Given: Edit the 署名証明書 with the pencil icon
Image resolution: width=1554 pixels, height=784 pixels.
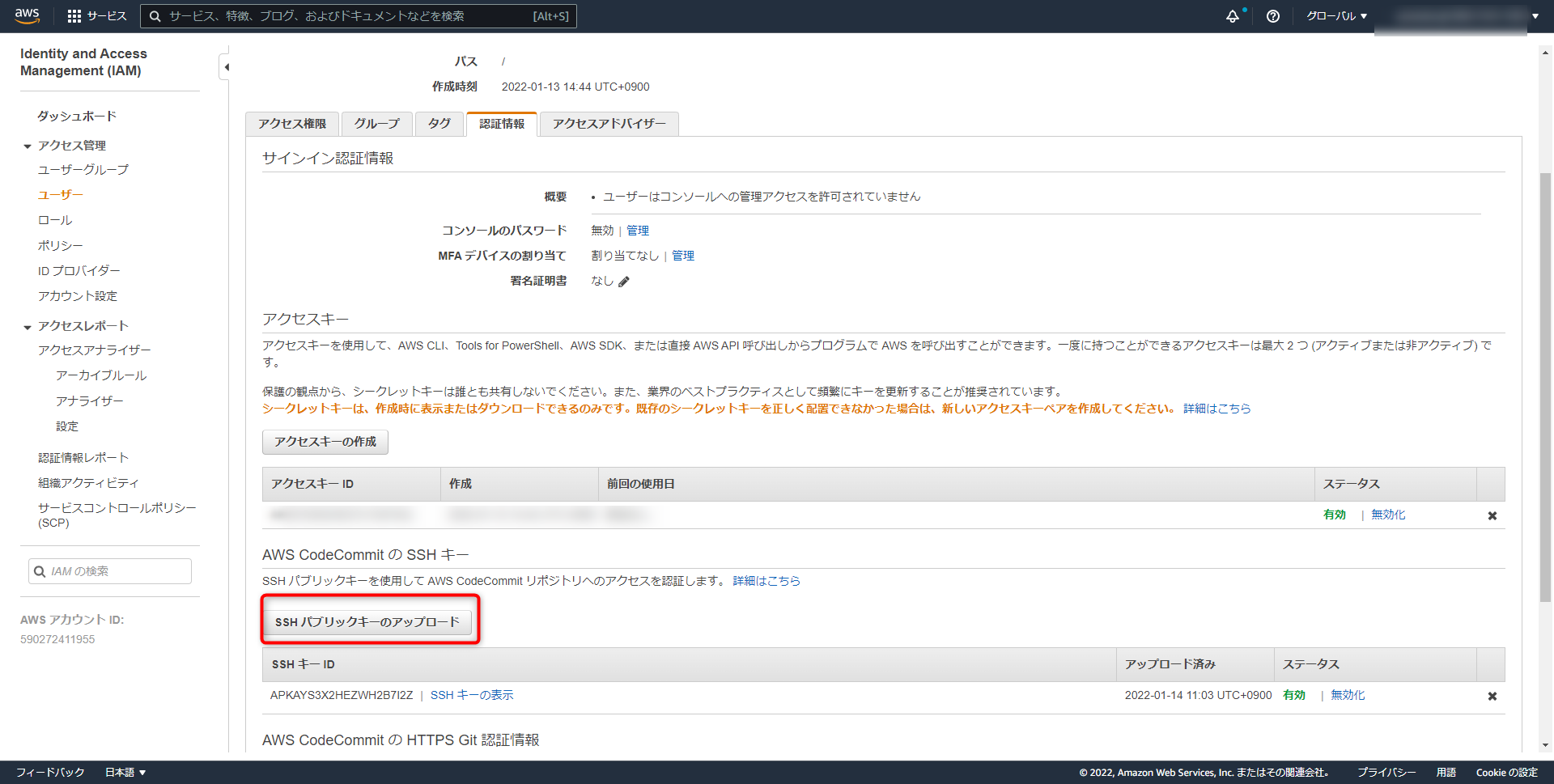Looking at the screenshot, I should pos(623,281).
